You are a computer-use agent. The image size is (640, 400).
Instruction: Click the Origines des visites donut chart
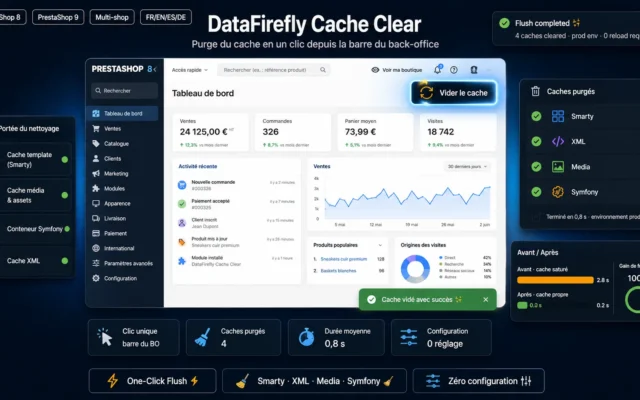click(415, 269)
